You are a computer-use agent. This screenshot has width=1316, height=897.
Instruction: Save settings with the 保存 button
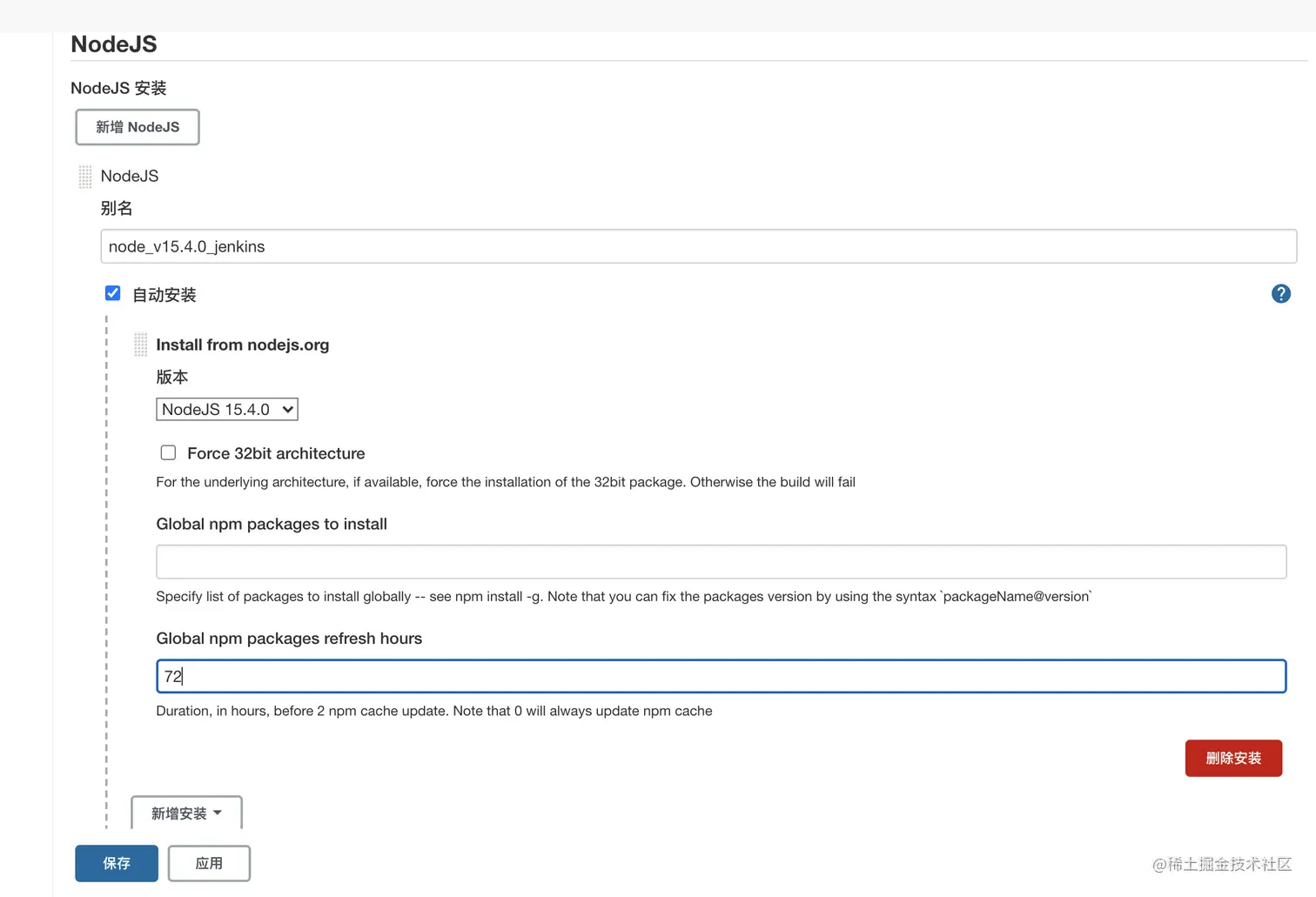tap(117, 863)
